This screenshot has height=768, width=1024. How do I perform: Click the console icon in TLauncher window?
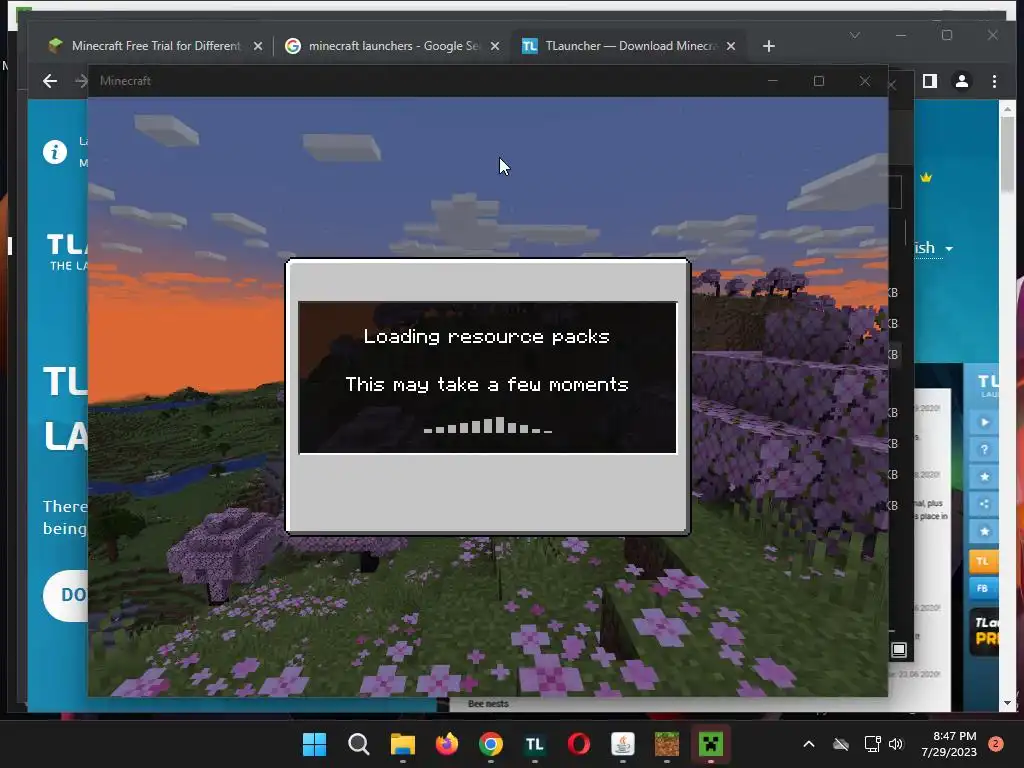pyautogui.click(x=899, y=650)
